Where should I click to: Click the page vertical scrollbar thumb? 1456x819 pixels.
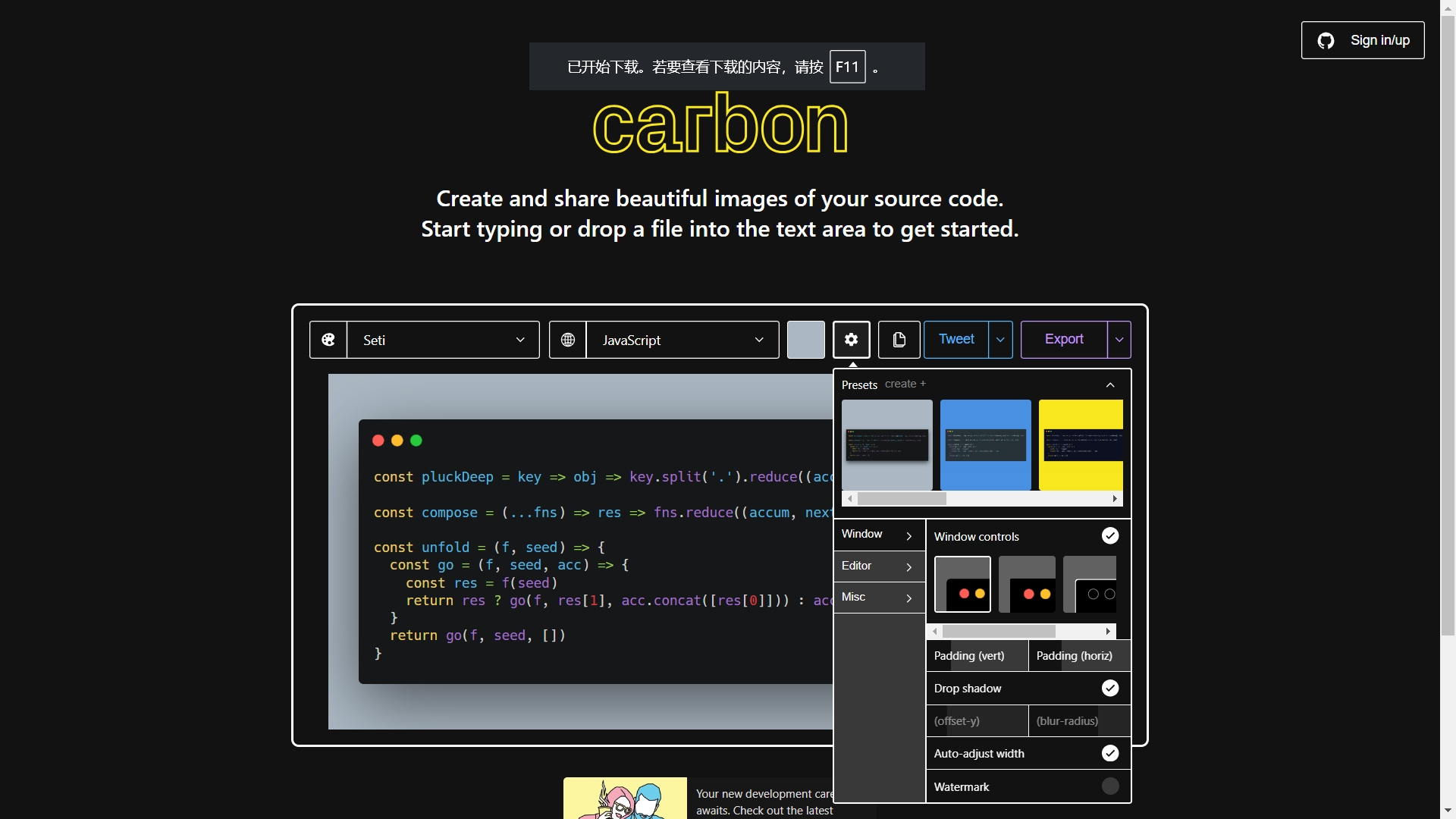tap(1448, 325)
